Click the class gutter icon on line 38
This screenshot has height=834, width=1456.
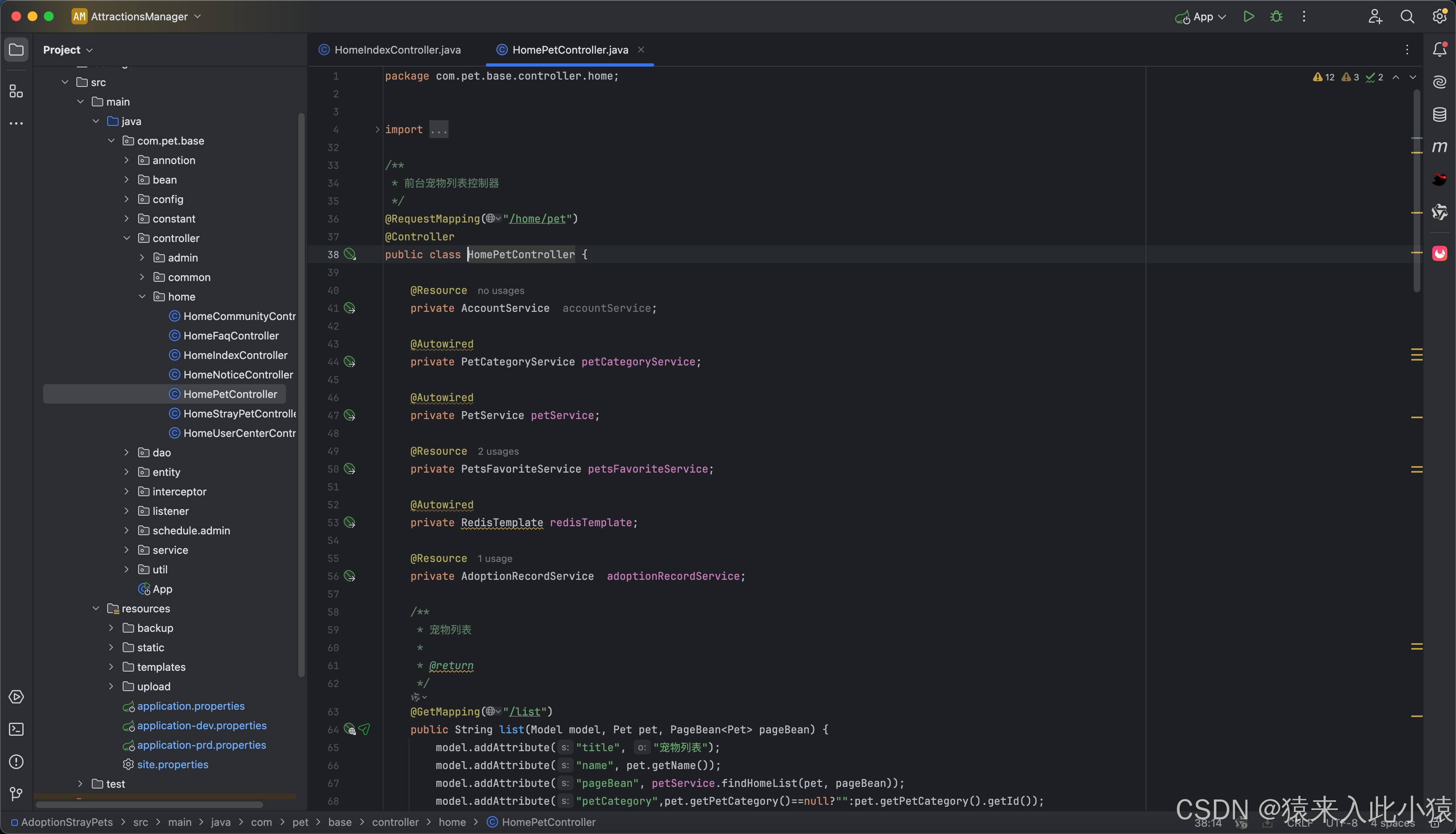click(x=349, y=254)
